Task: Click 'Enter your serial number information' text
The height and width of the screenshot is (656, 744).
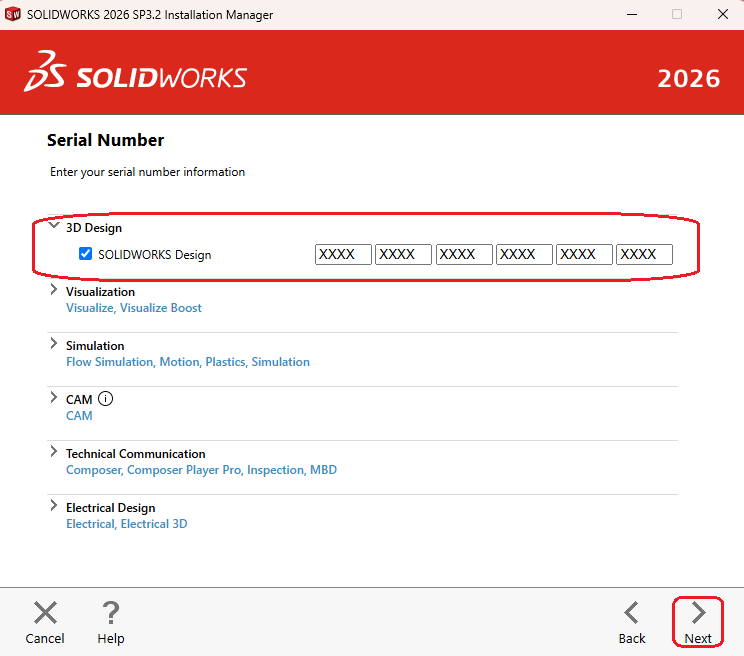Action: point(148,172)
